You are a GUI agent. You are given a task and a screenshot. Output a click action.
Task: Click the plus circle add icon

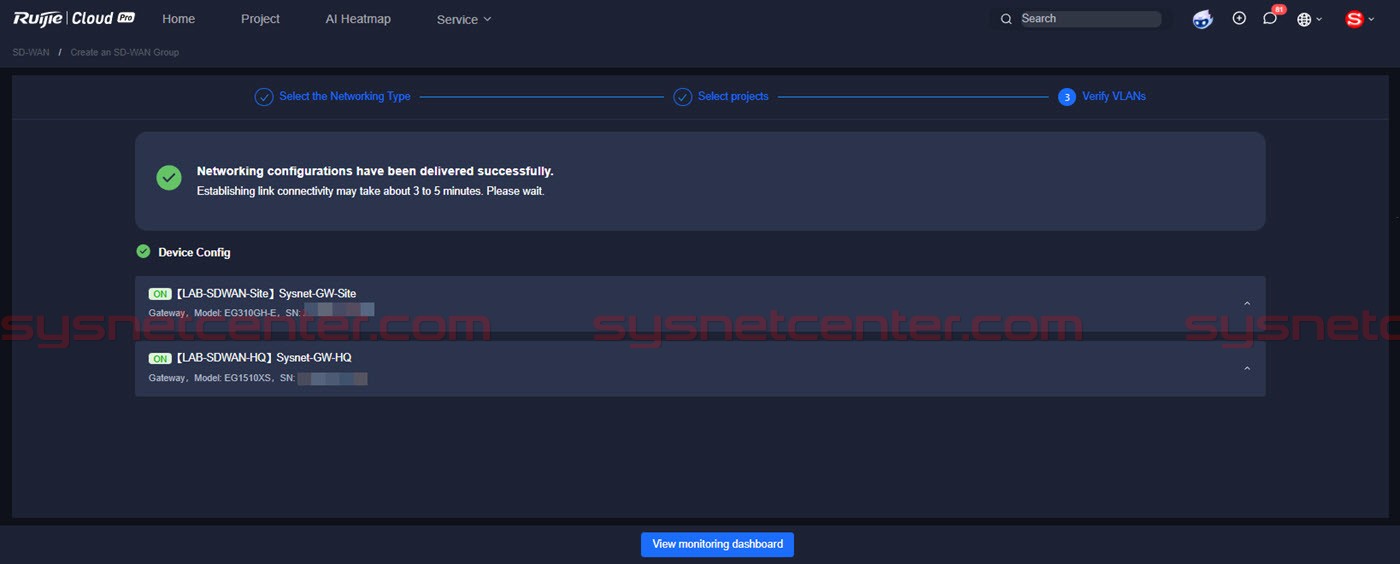pyautogui.click(x=1239, y=18)
